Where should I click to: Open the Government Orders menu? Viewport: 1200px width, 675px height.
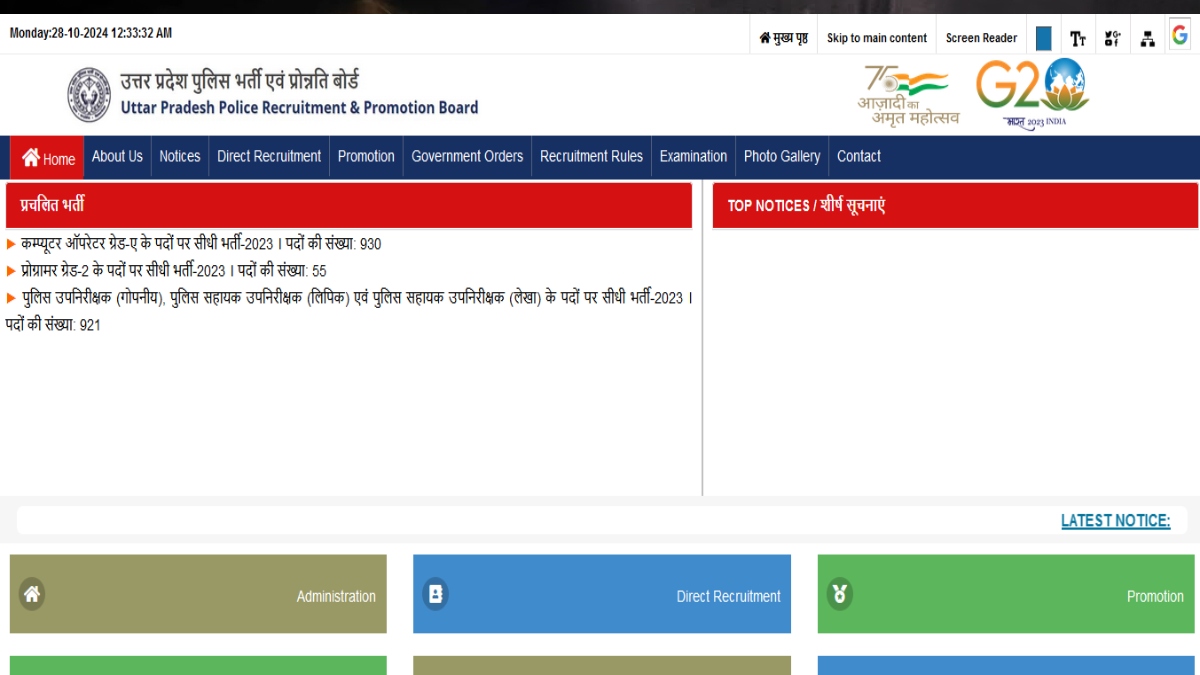467,156
